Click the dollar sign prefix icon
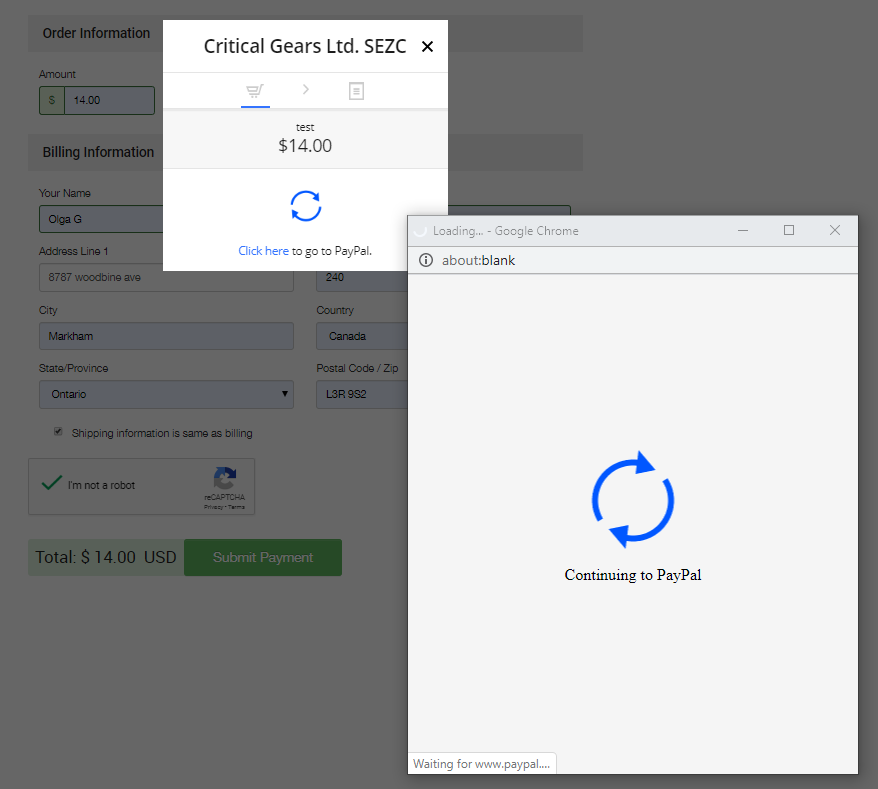 (x=52, y=100)
